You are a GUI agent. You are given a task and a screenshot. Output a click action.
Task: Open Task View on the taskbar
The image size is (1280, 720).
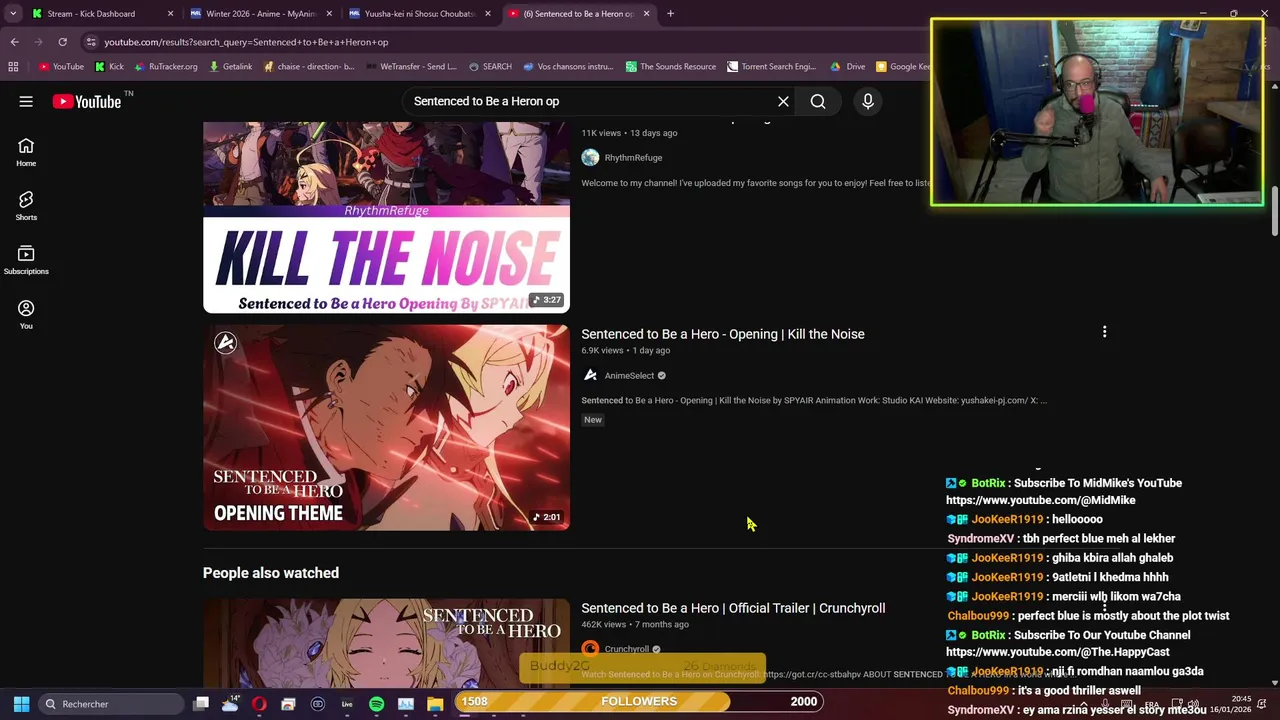(201, 704)
